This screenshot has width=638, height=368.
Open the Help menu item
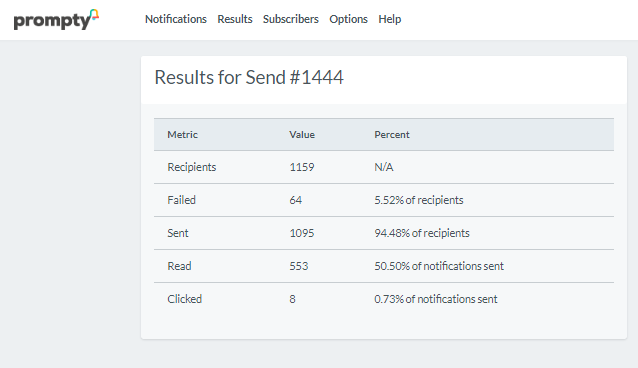coord(390,19)
